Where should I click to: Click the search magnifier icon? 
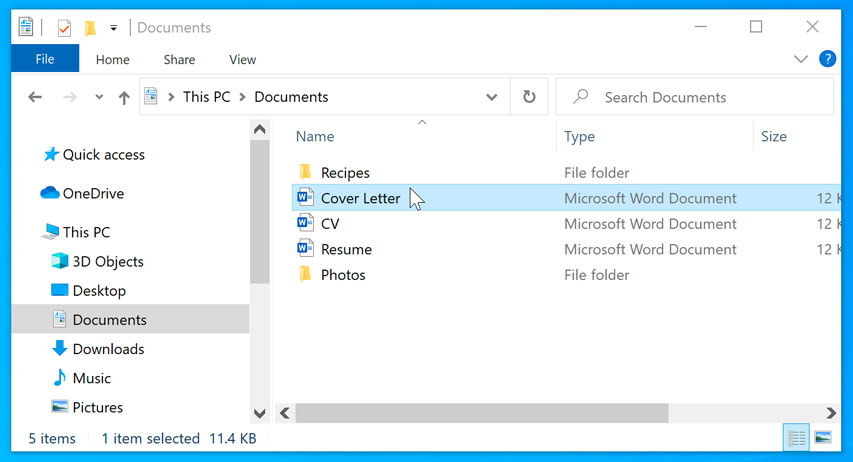click(580, 96)
